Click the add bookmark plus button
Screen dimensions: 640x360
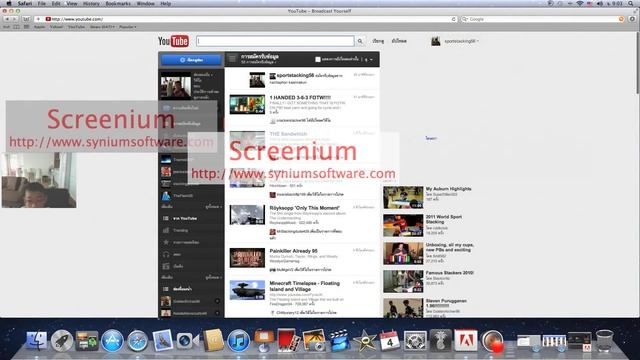[x=38, y=19]
